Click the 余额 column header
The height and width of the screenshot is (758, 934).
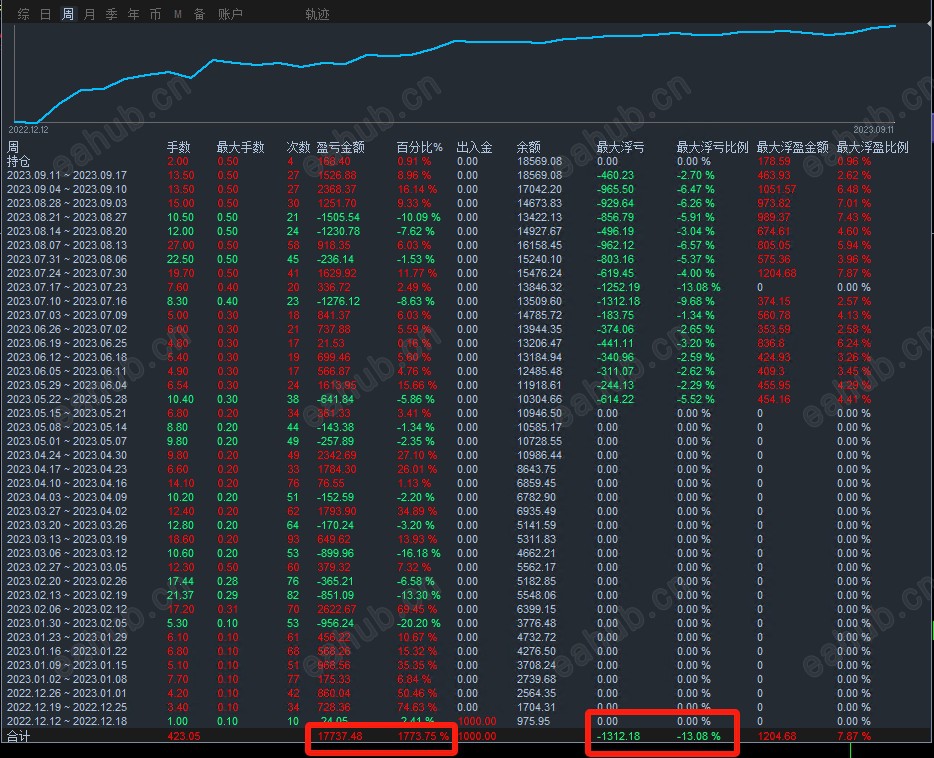click(528, 147)
